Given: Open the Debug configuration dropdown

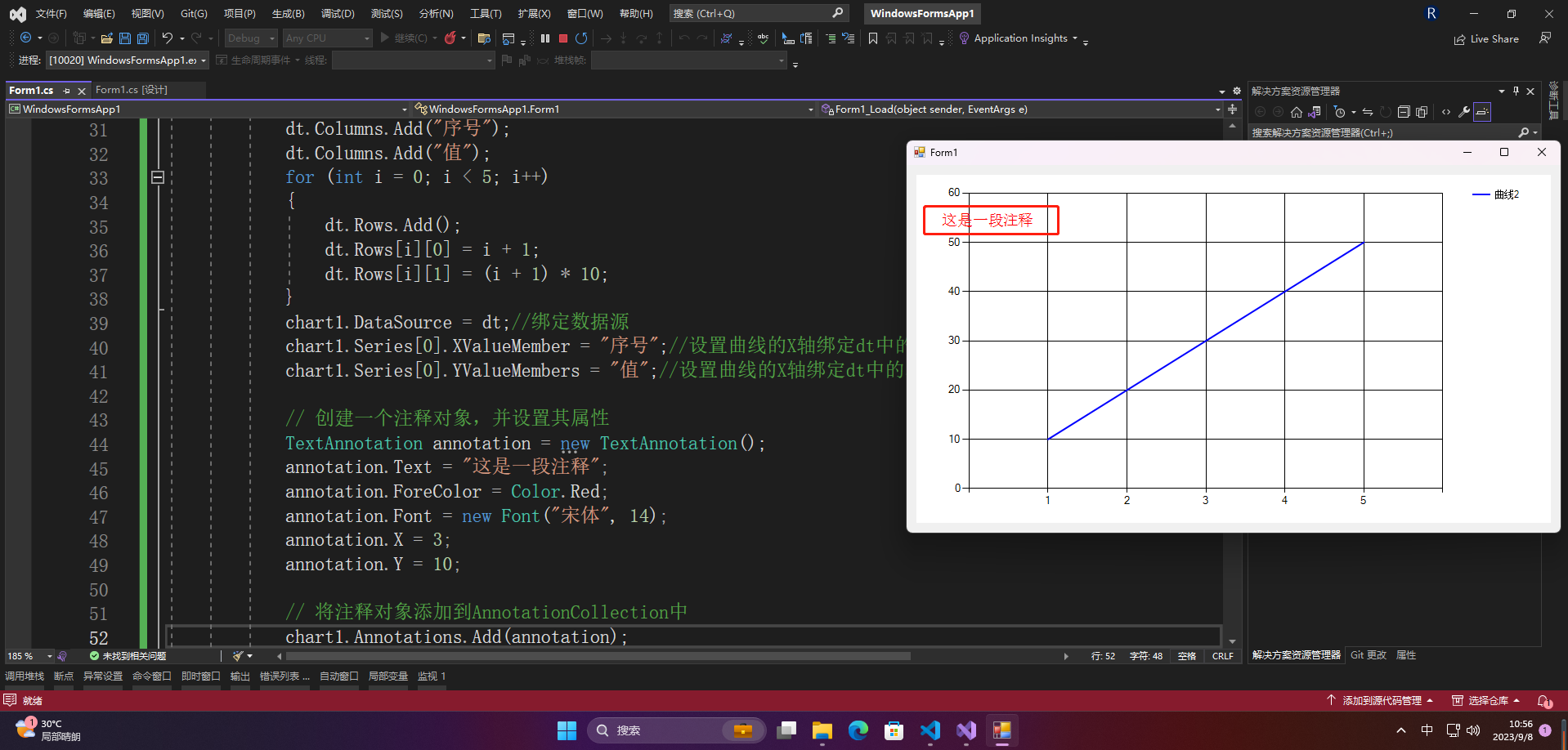Looking at the screenshot, I should [251, 38].
